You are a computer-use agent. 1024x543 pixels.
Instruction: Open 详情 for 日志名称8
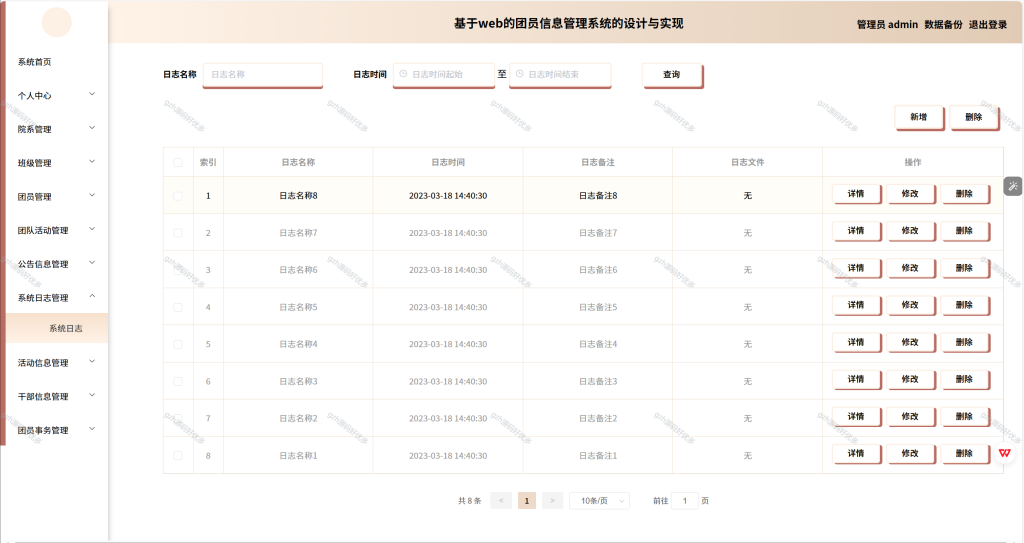(856, 194)
